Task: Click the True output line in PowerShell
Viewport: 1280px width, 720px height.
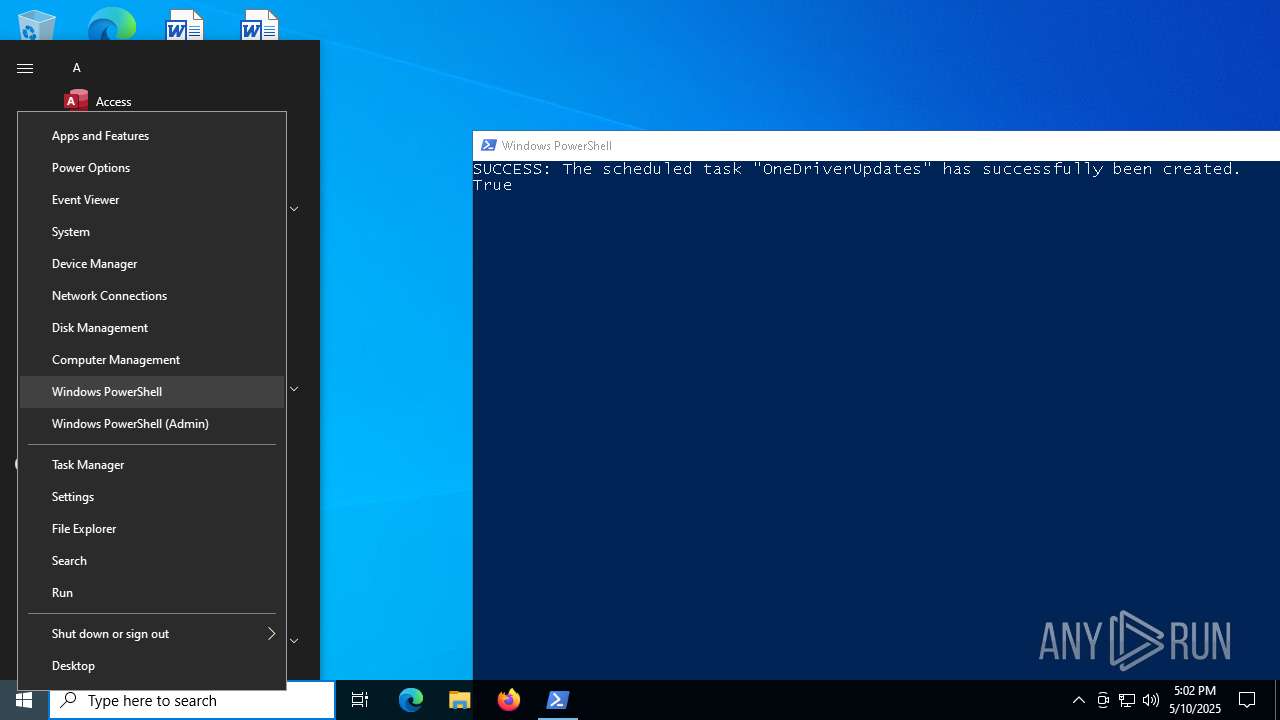Action: pyautogui.click(x=493, y=185)
